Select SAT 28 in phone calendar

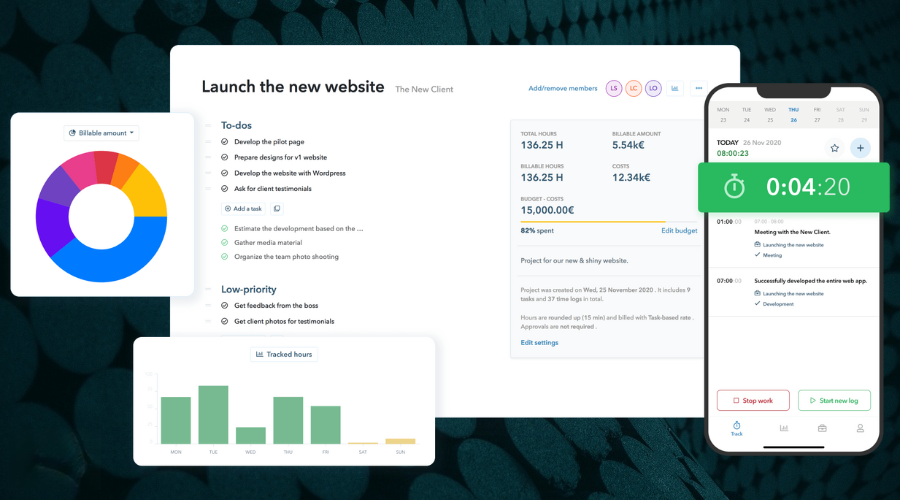point(840,115)
